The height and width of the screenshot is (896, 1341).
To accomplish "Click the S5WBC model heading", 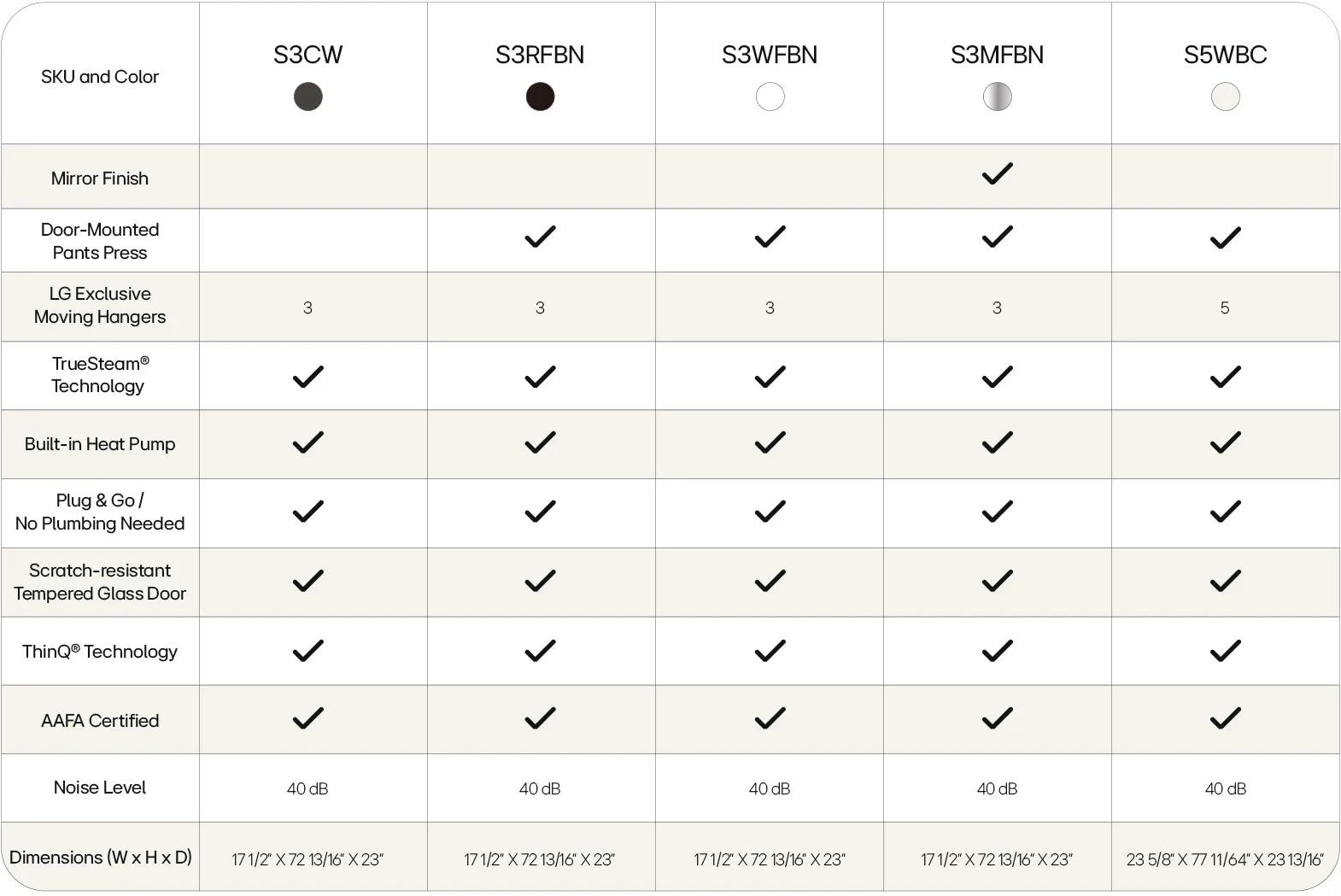I will click(1225, 55).
